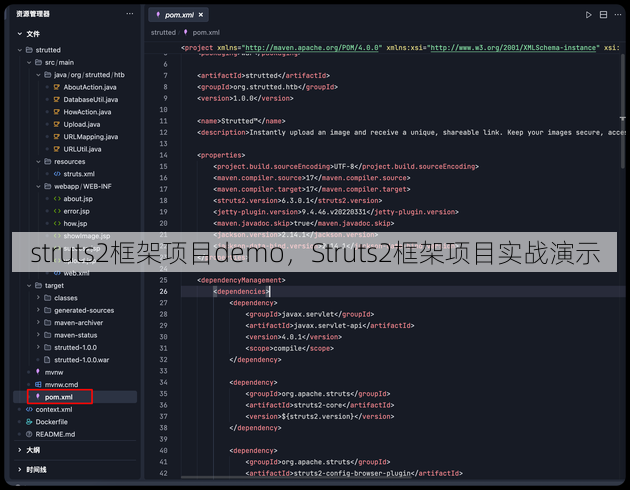This screenshot has width=630, height=490.
Task: Click the jetty-plugin.version property line
Action: (x=336, y=212)
